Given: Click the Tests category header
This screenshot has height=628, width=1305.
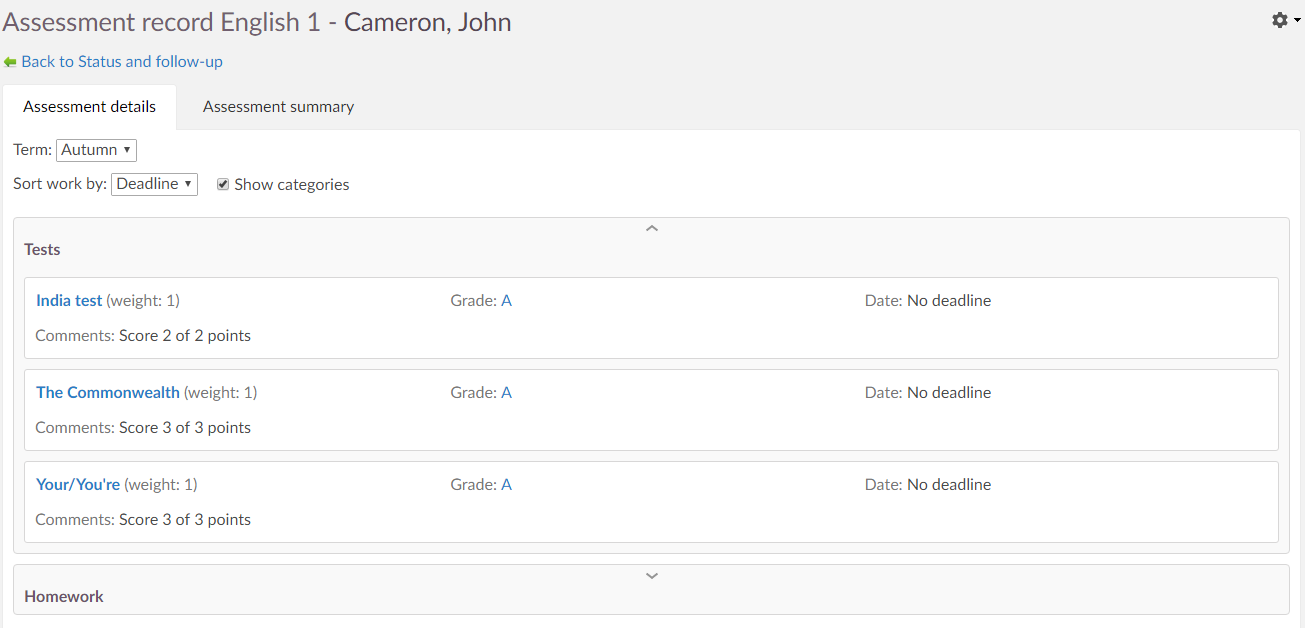Looking at the screenshot, I should (x=43, y=250).
